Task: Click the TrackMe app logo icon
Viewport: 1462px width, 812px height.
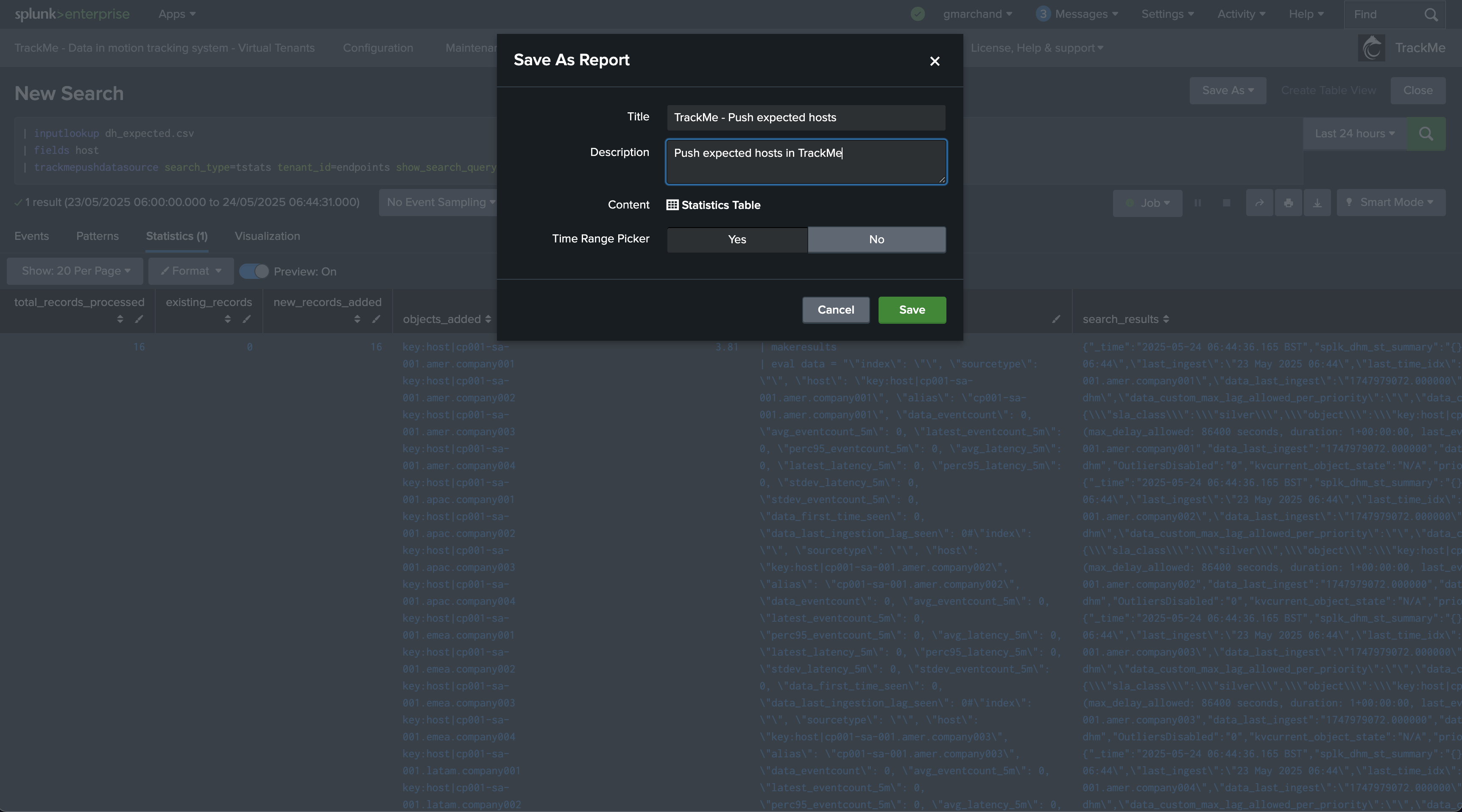Action: click(x=1371, y=48)
